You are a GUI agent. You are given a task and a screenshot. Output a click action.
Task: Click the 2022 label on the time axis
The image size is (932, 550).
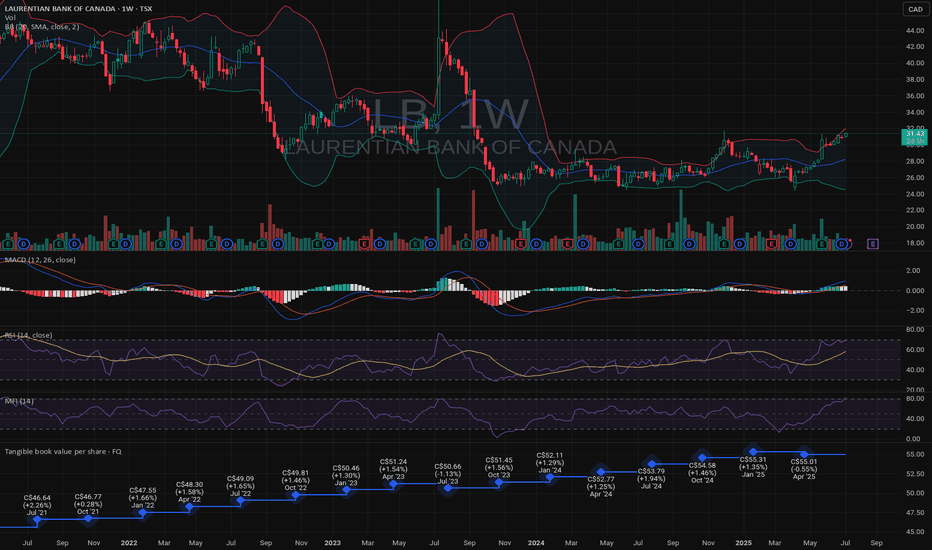129,543
